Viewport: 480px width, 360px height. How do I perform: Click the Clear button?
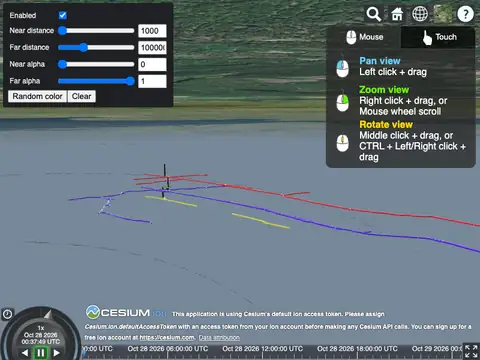click(x=82, y=96)
